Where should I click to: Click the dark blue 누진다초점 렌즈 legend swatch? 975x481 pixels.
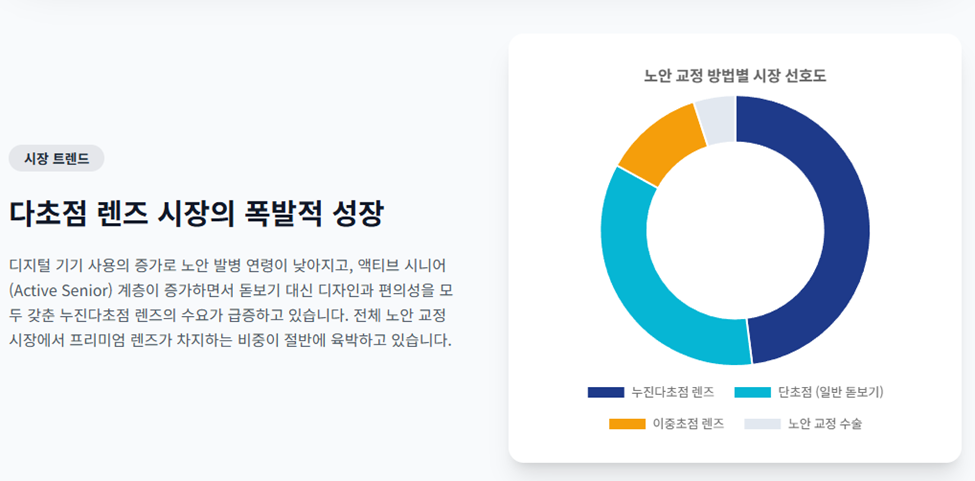coord(606,392)
